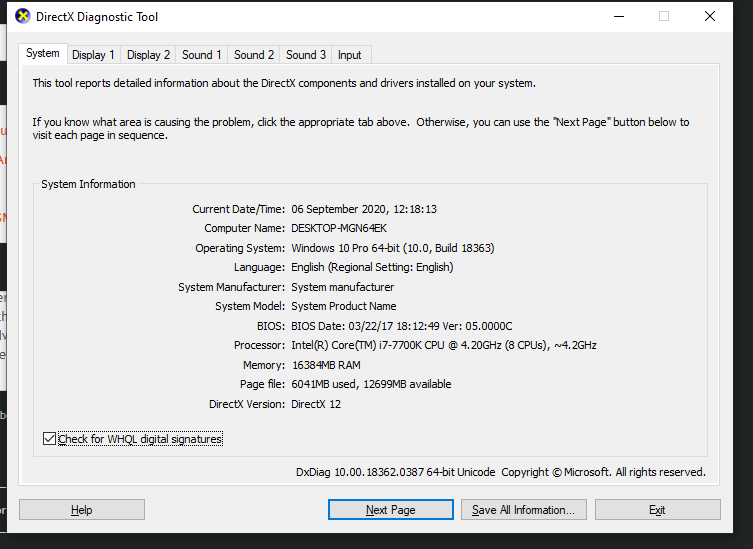Image resolution: width=753 pixels, height=549 pixels.
Task: Click the DxDiag 10.00.18362.0387 version text
Action: (x=395, y=472)
